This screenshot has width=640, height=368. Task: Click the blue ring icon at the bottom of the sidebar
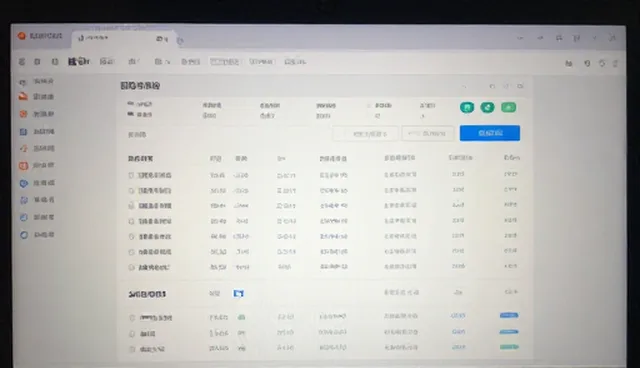pyautogui.click(x=24, y=235)
